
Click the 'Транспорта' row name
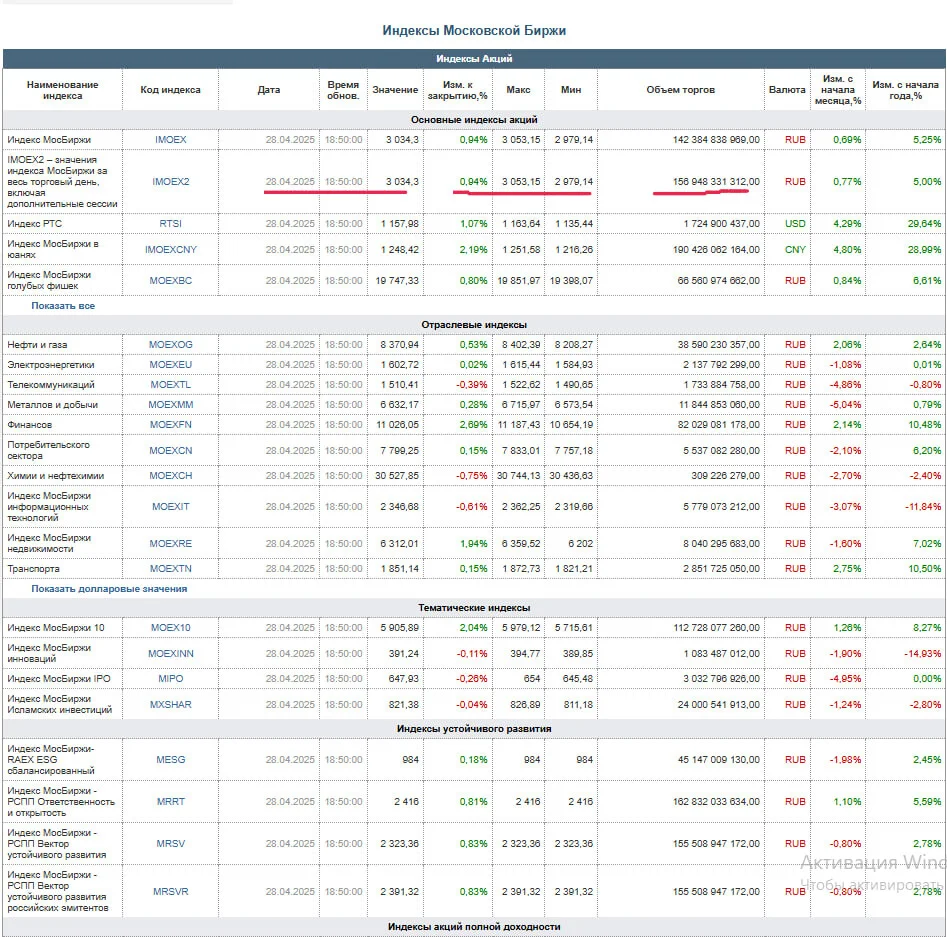[x=33, y=568]
